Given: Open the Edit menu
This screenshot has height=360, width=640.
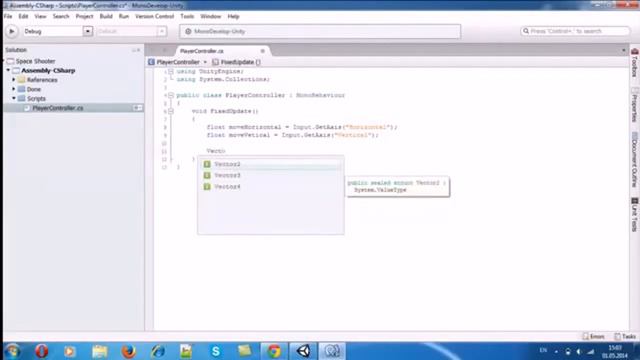Looking at the screenshot, I should point(23,16).
